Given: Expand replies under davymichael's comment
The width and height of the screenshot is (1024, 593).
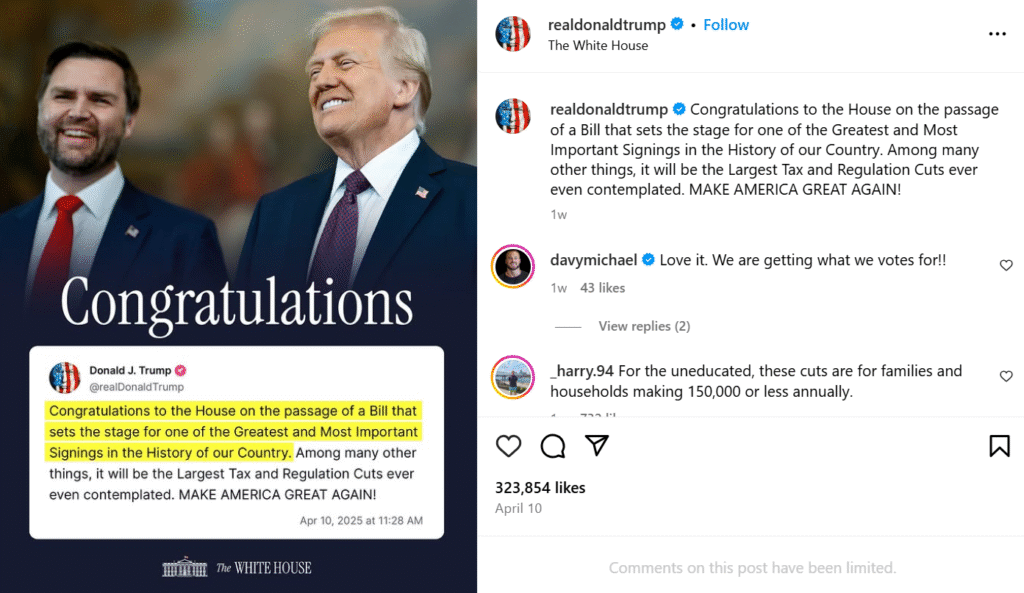Looking at the screenshot, I should [644, 326].
